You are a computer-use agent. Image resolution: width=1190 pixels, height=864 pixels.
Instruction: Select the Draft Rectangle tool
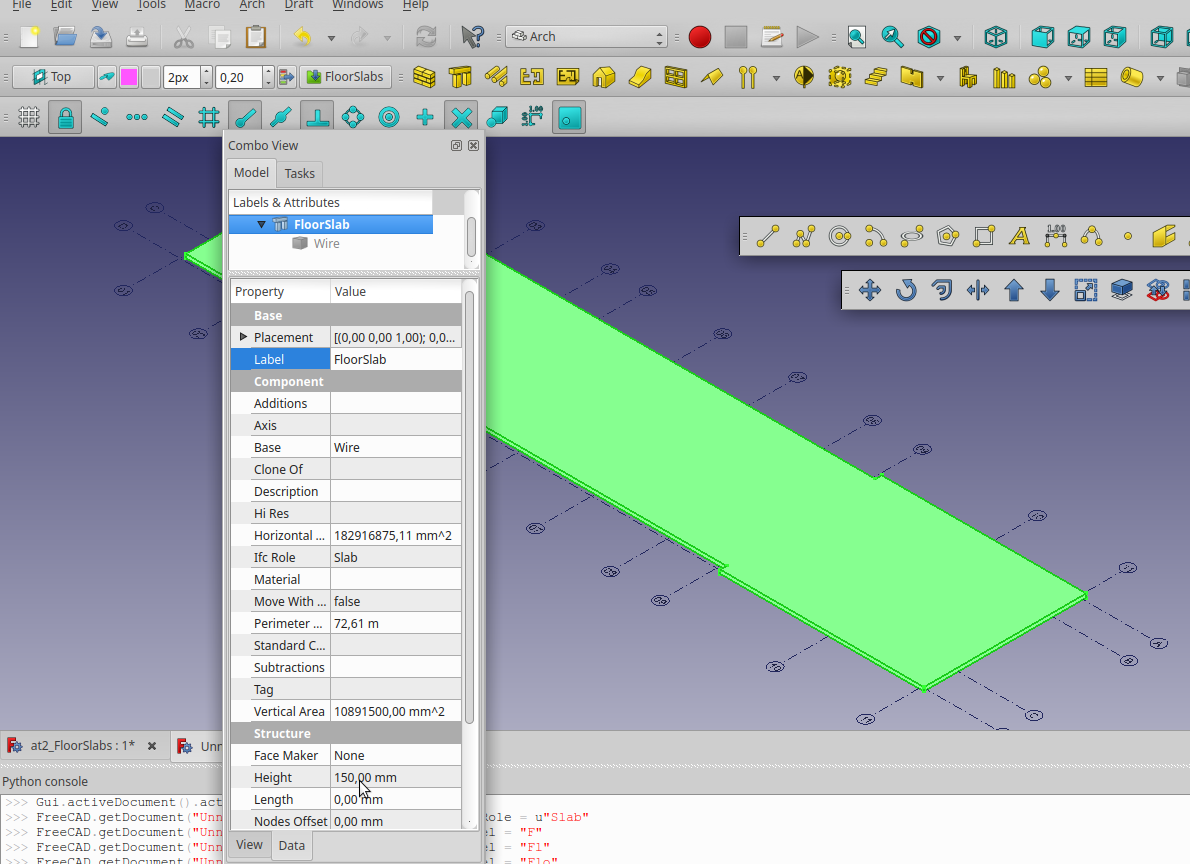coord(984,236)
